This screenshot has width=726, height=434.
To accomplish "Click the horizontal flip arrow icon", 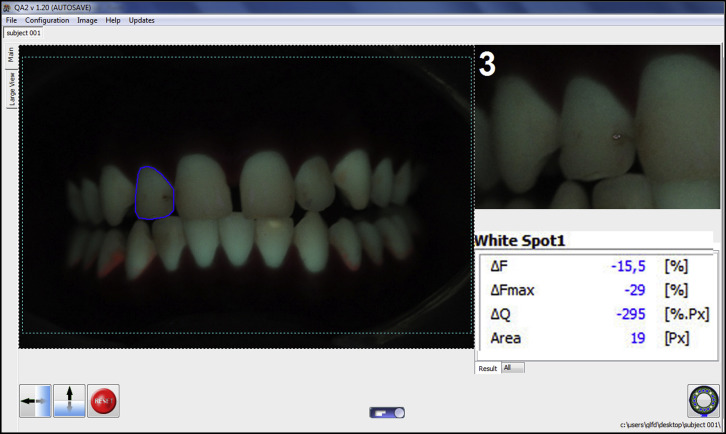I will coord(35,400).
